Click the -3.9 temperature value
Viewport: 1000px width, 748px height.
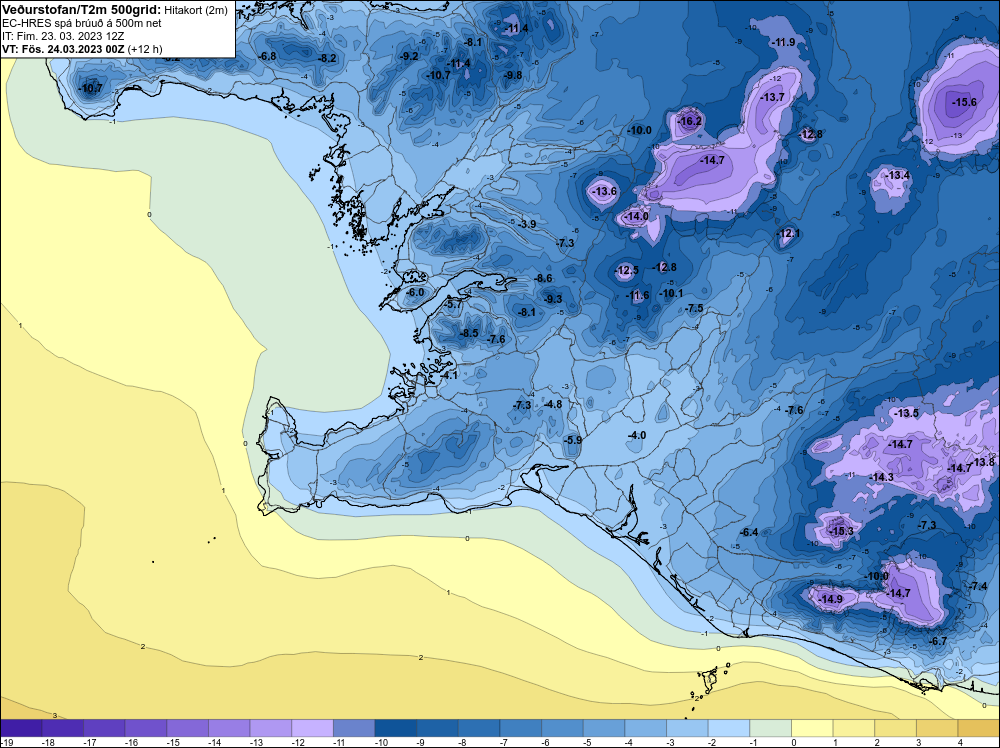[526, 224]
